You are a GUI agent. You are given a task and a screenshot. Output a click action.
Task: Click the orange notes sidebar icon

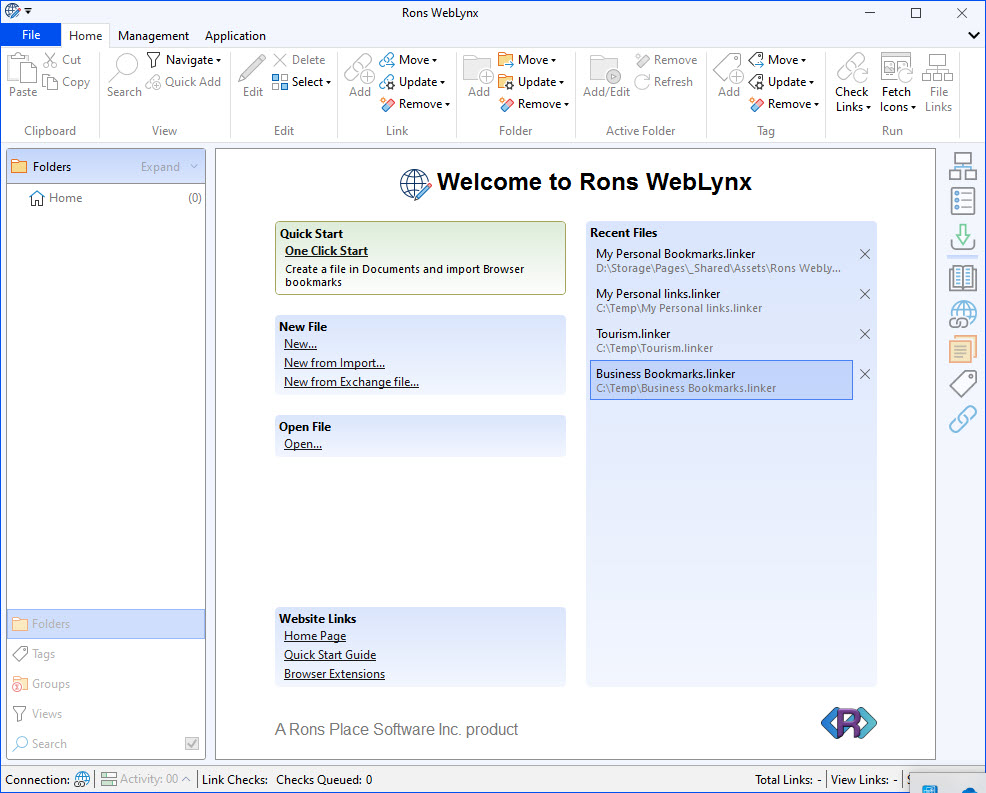(x=963, y=349)
